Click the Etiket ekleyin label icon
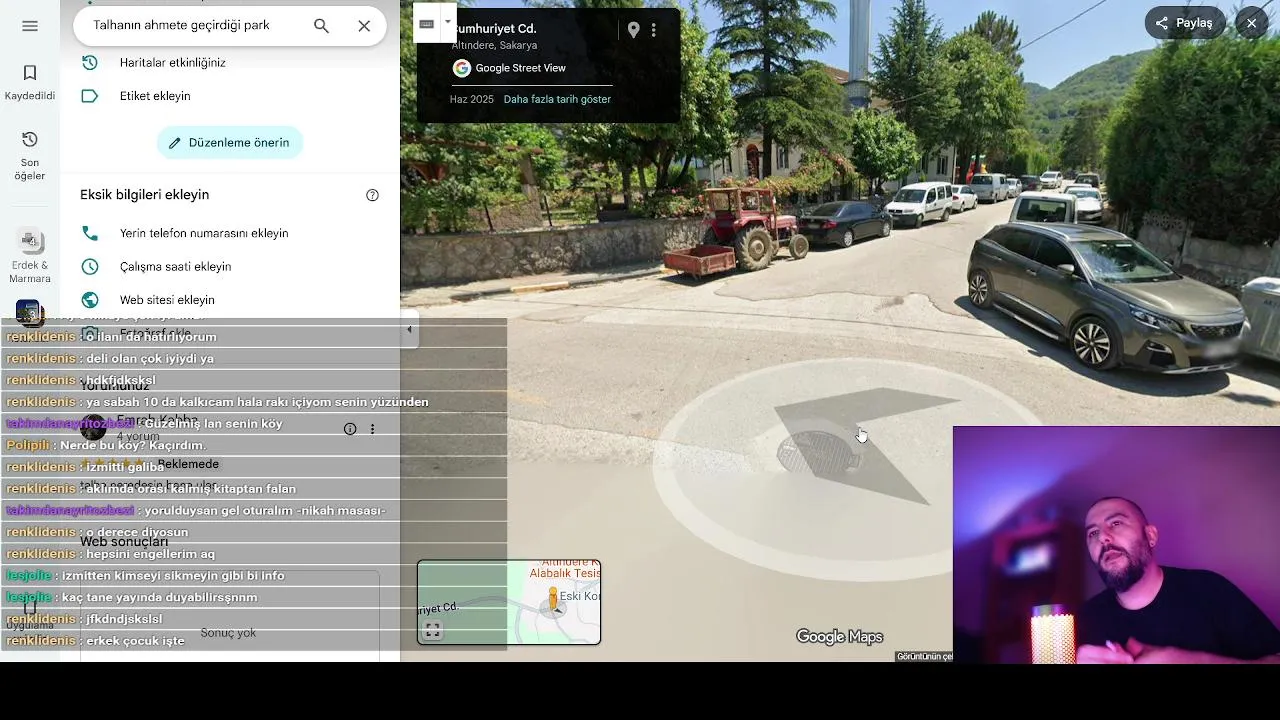Image resolution: width=1280 pixels, height=720 pixels. coord(90,96)
